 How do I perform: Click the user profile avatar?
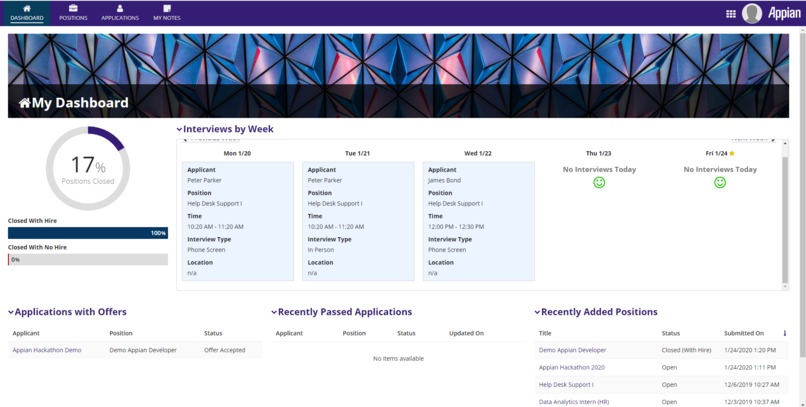(x=752, y=13)
